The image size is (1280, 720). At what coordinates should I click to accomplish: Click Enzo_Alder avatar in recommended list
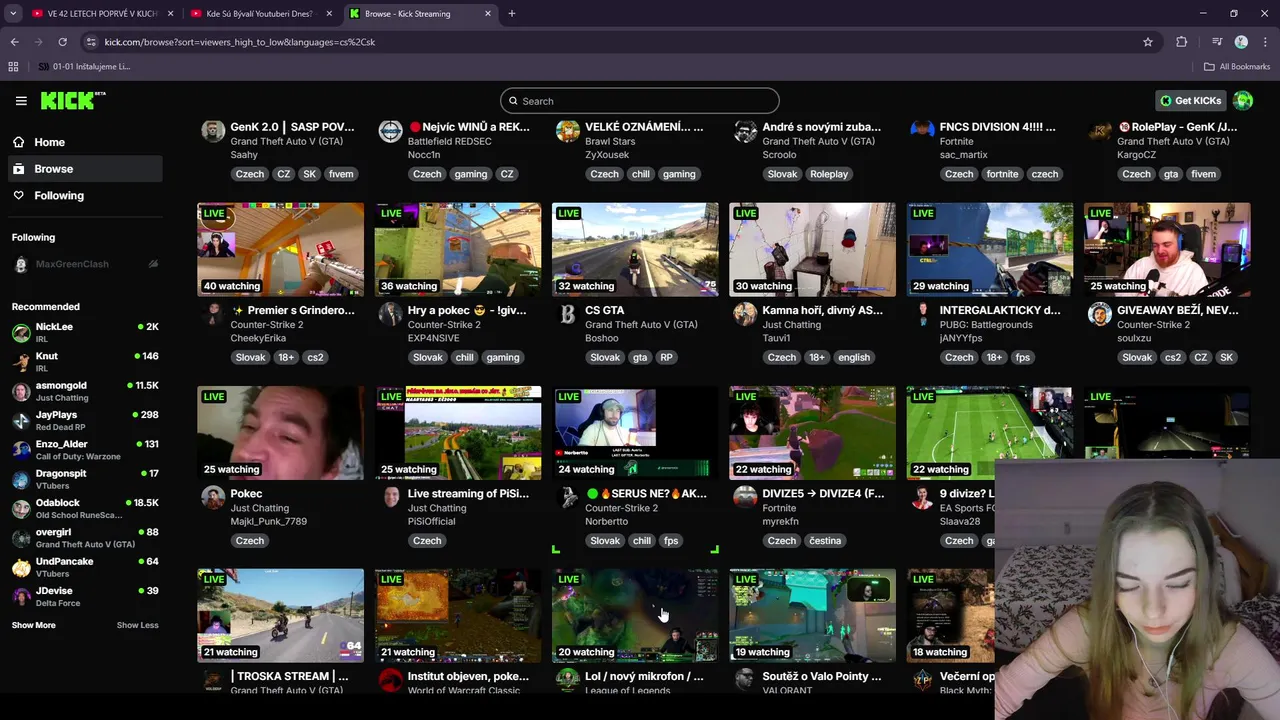(21, 450)
